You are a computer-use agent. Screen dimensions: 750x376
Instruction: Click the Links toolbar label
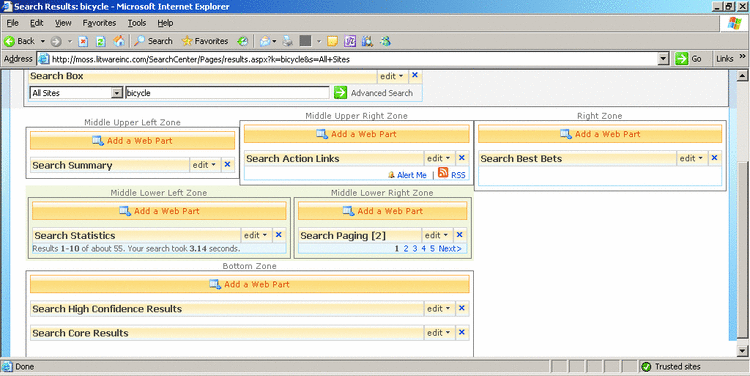point(725,59)
